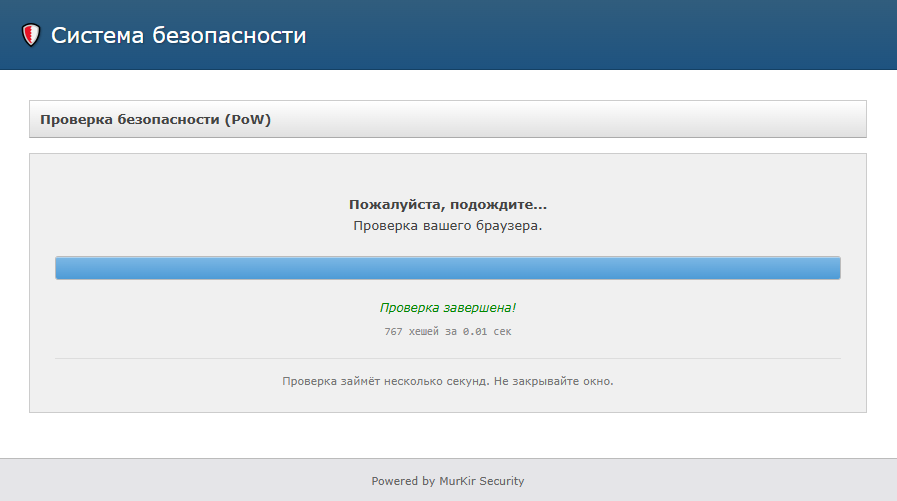The width and height of the screenshot is (897, 501).
Task: Click the "(PoW)" abbreviation in the panel header
Action: [248, 120]
